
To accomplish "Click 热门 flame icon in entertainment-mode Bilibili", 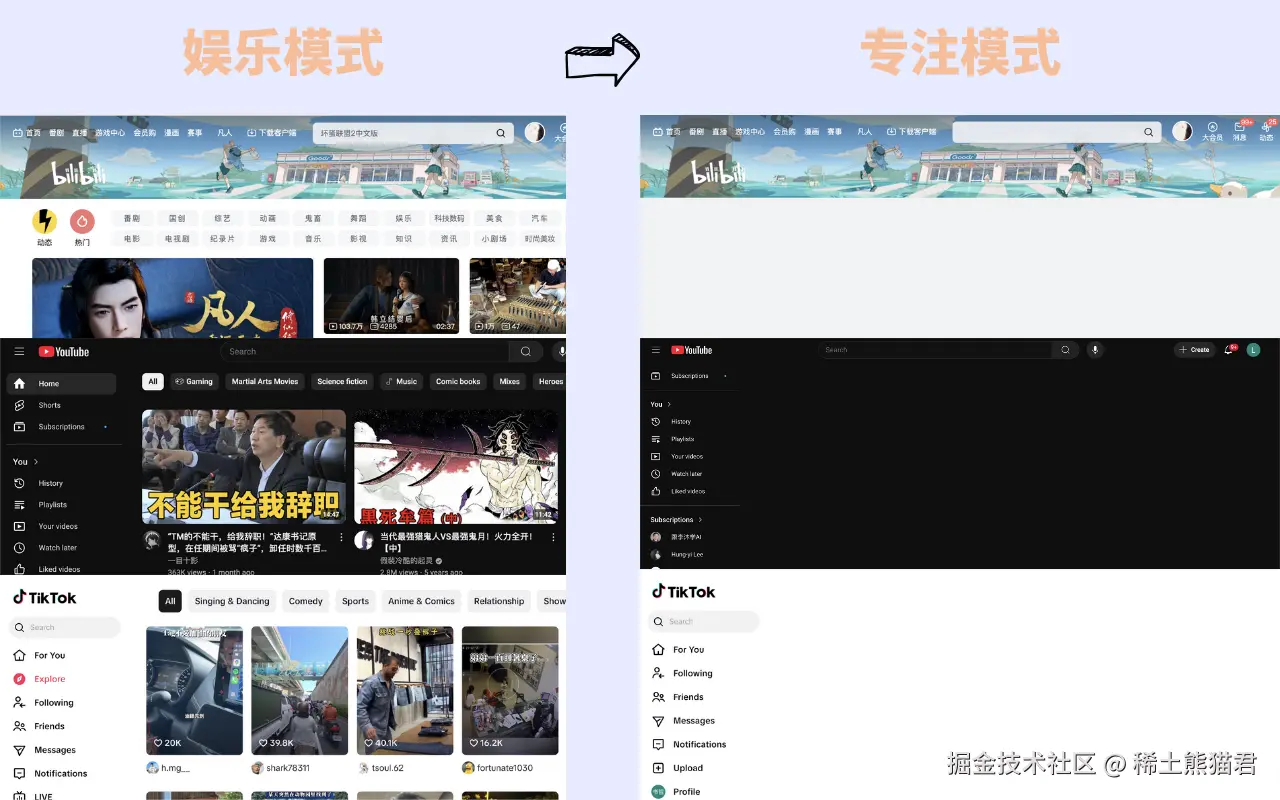I will click(x=82, y=221).
